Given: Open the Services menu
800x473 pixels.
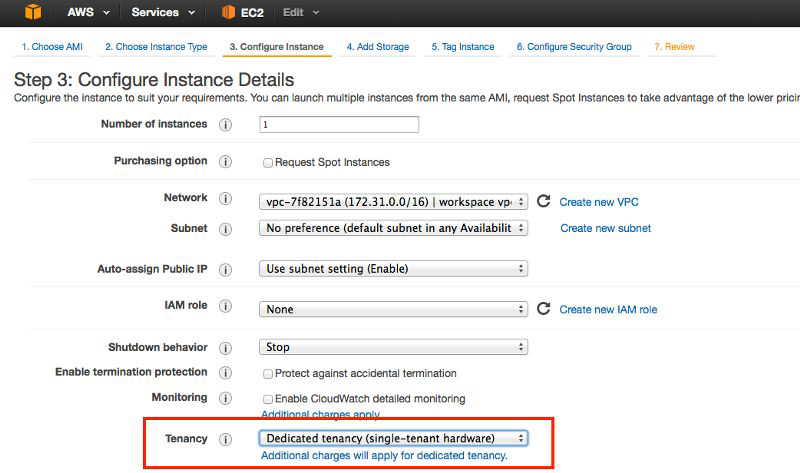Looking at the screenshot, I should click(x=160, y=12).
